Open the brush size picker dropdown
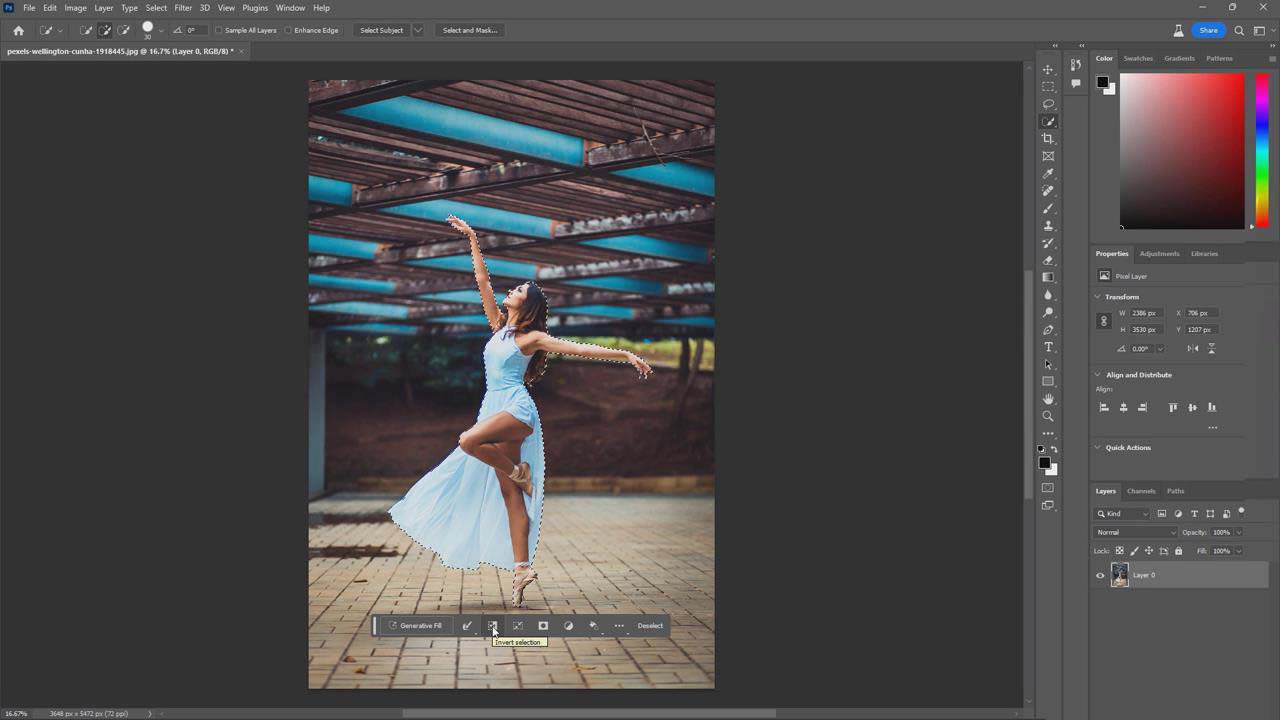The image size is (1280, 720). coord(160,30)
